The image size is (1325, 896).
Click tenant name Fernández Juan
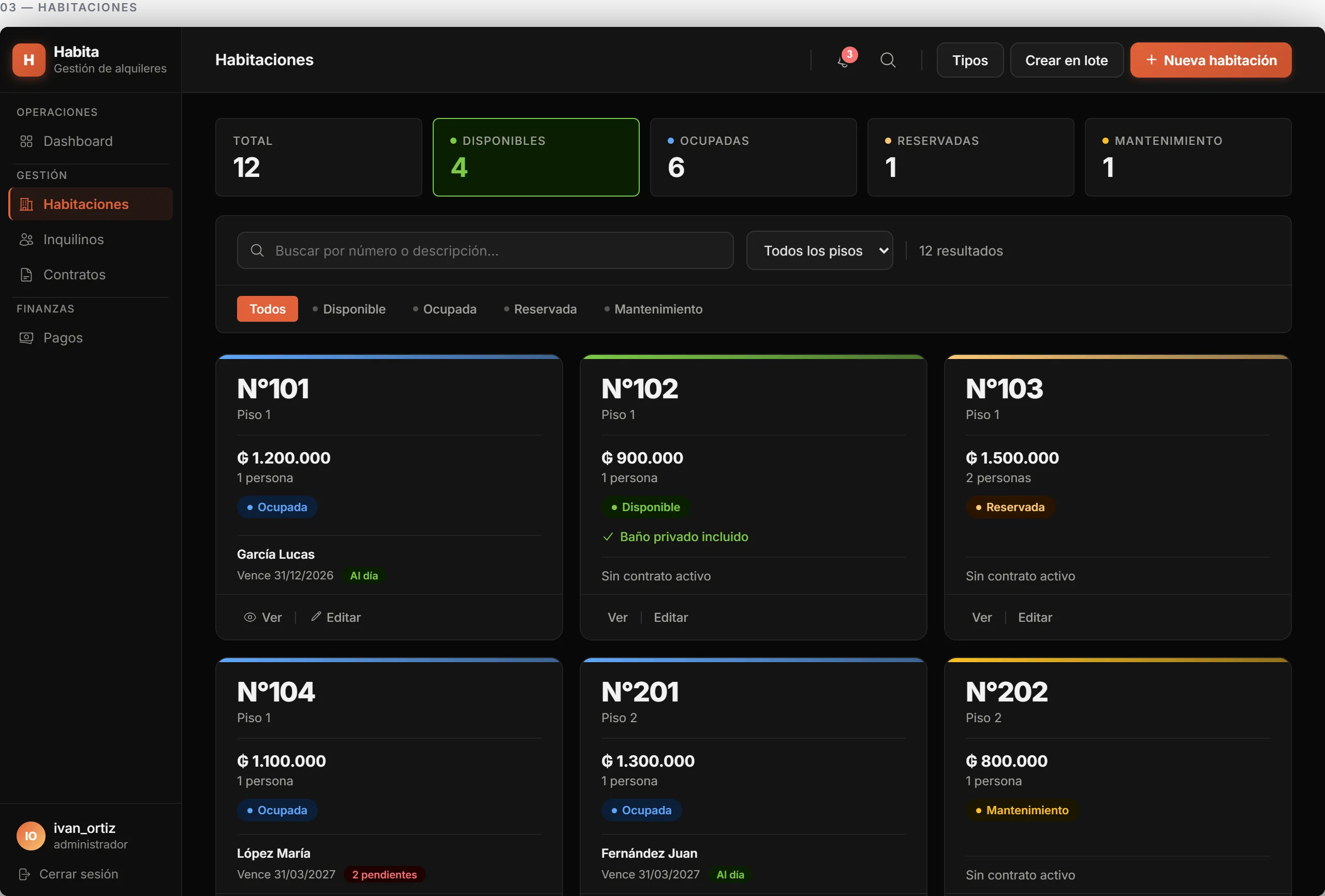coord(650,853)
